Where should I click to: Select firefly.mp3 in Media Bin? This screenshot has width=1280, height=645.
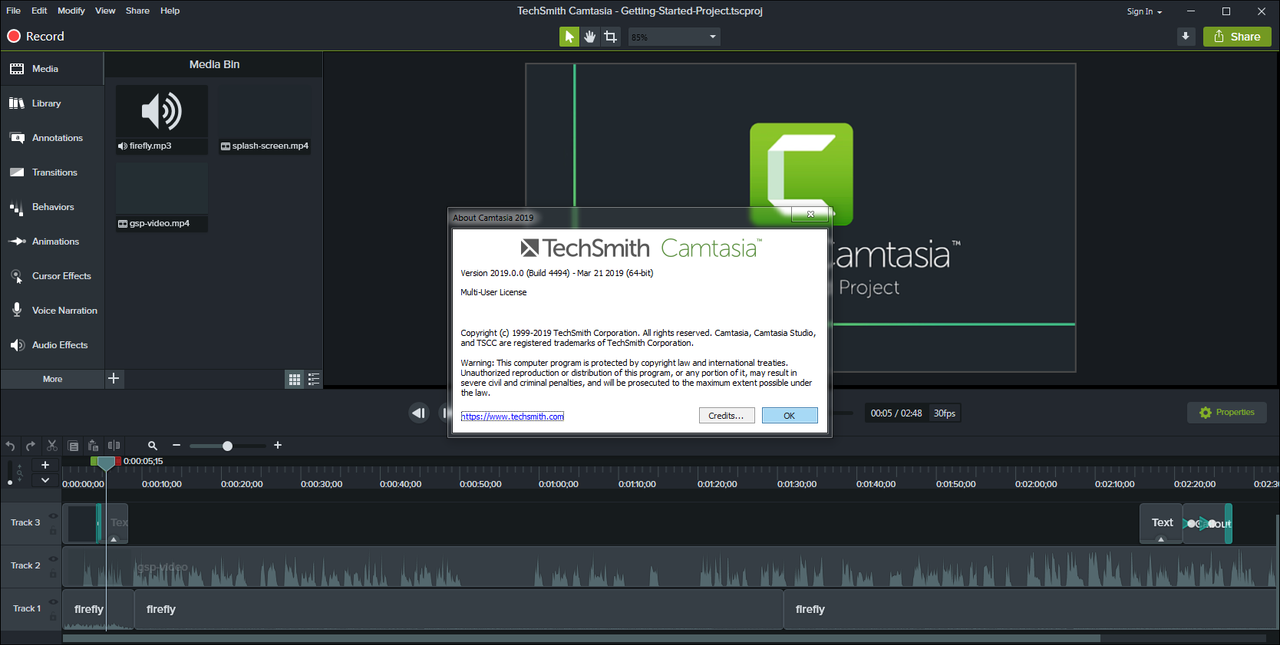coord(162,119)
